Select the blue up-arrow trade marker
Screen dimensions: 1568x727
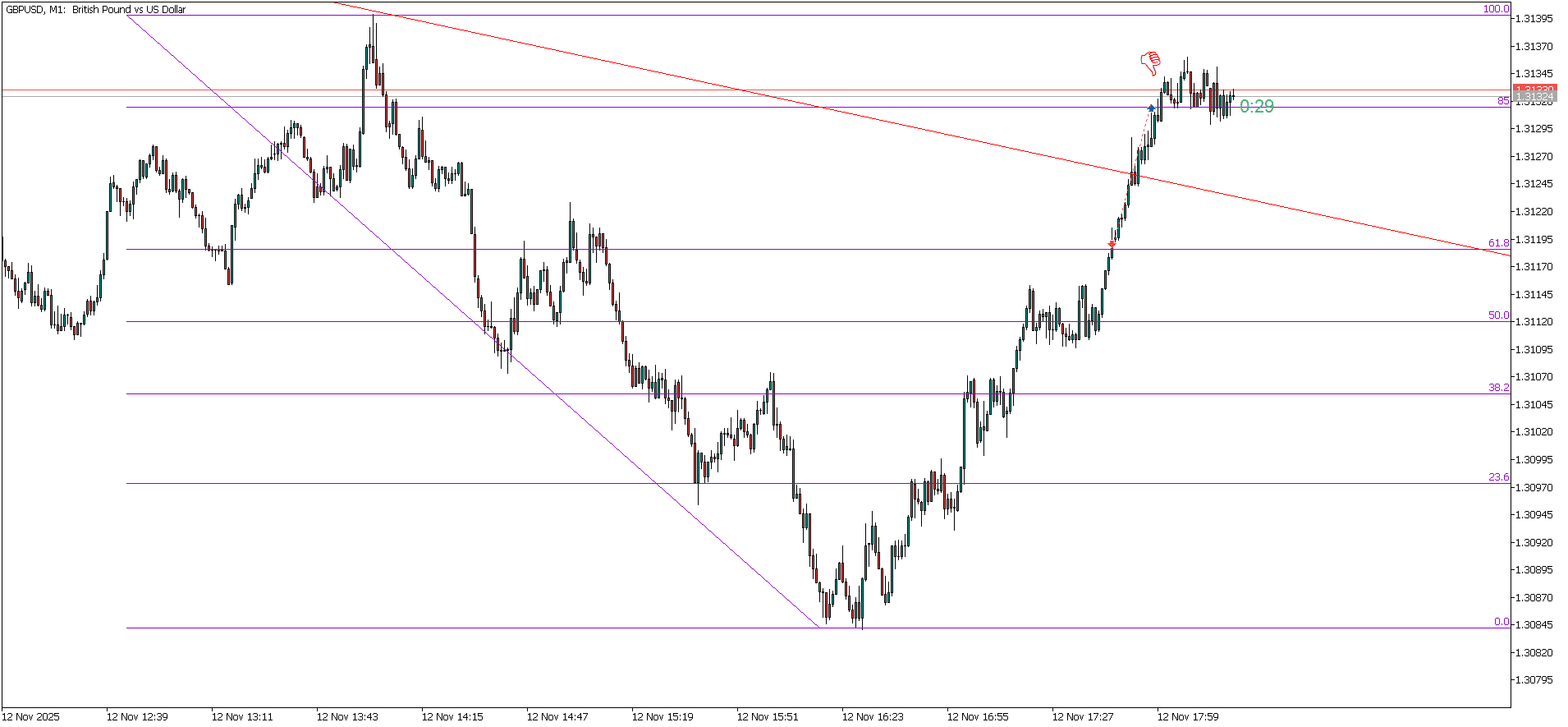[1151, 108]
